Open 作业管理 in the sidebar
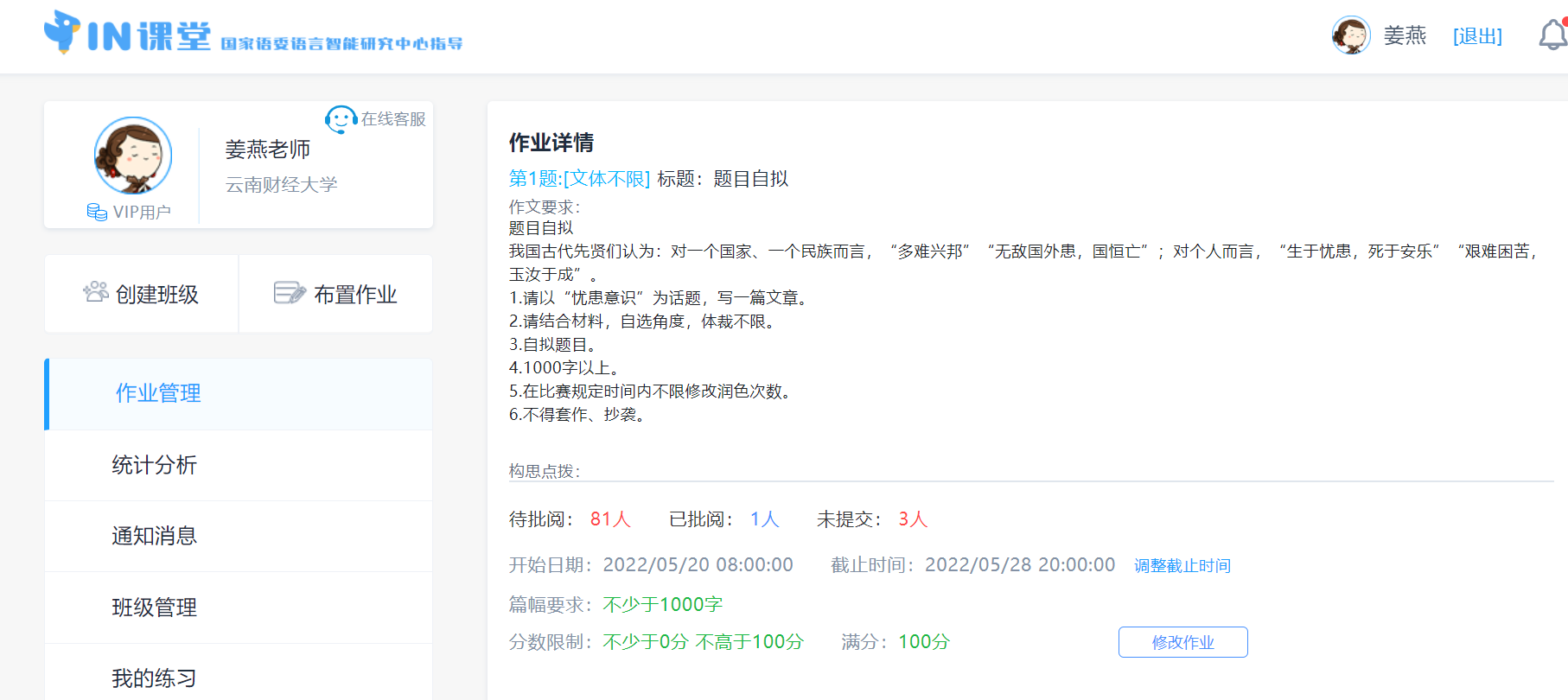 (x=158, y=394)
